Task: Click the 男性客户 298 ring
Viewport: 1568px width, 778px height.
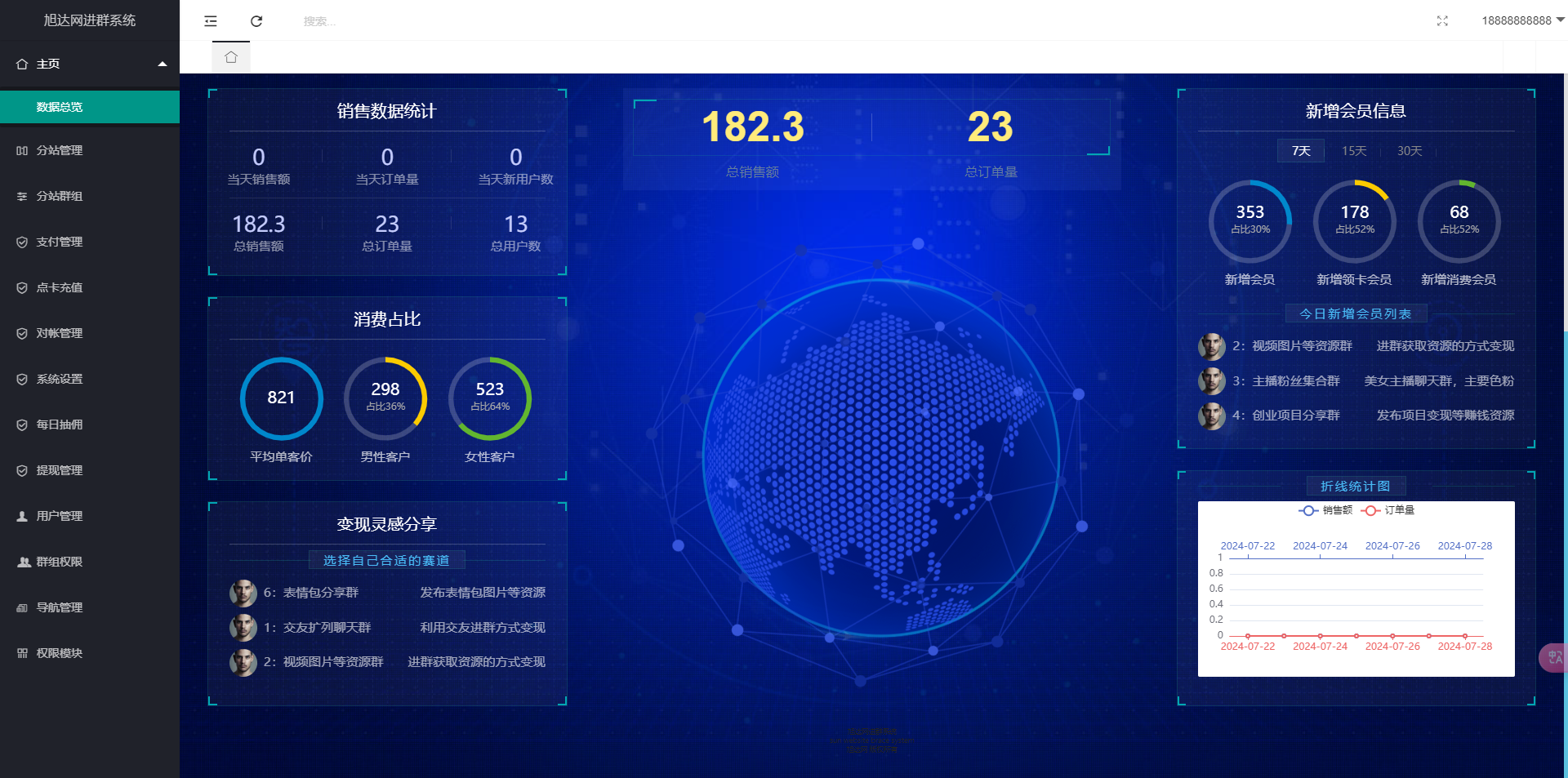Action: pos(385,398)
